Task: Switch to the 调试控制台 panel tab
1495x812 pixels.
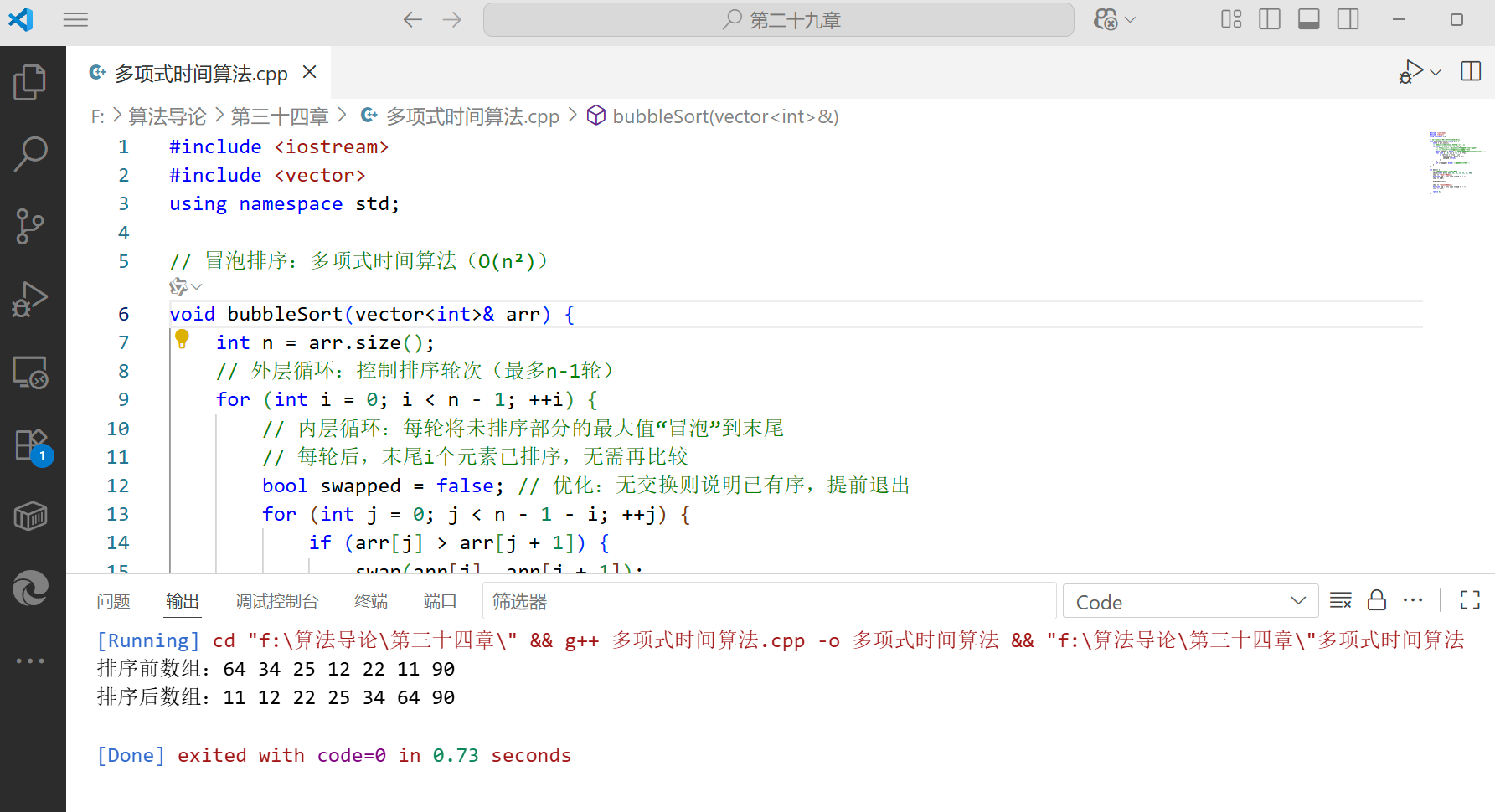Action: pos(277,601)
